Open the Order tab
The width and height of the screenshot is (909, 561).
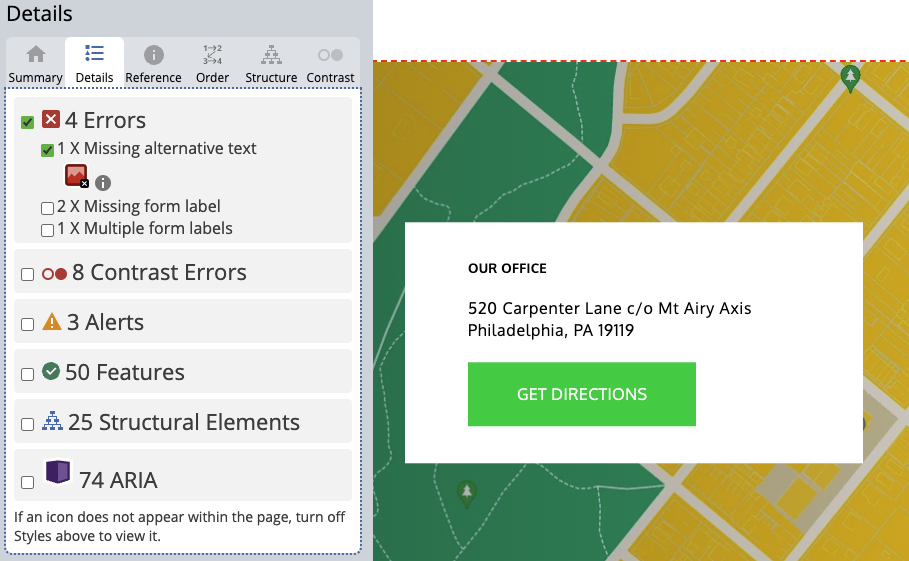pos(212,64)
